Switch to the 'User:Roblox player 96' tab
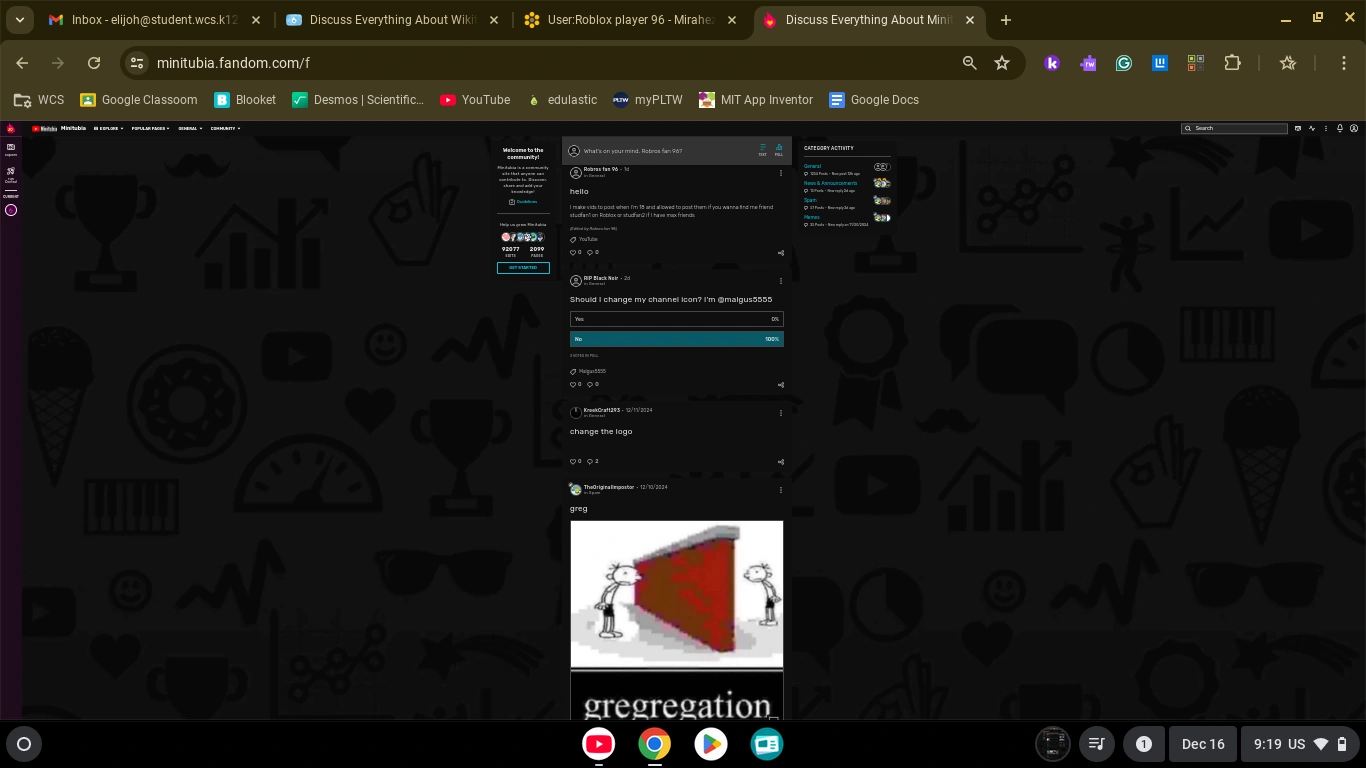Viewport: 1366px width, 768px height. (631, 20)
